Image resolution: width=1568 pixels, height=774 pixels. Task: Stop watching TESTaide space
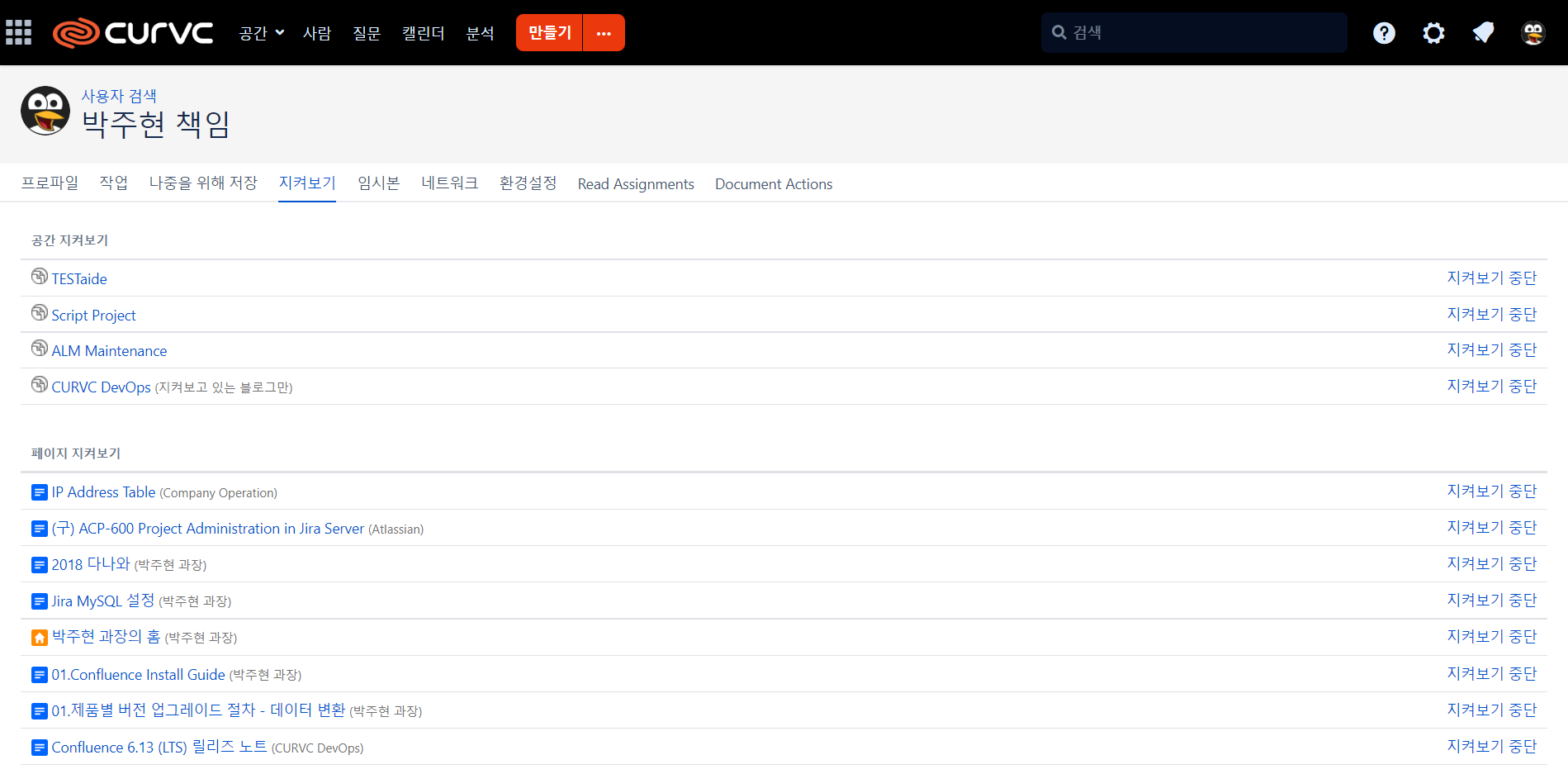click(x=1492, y=278)
